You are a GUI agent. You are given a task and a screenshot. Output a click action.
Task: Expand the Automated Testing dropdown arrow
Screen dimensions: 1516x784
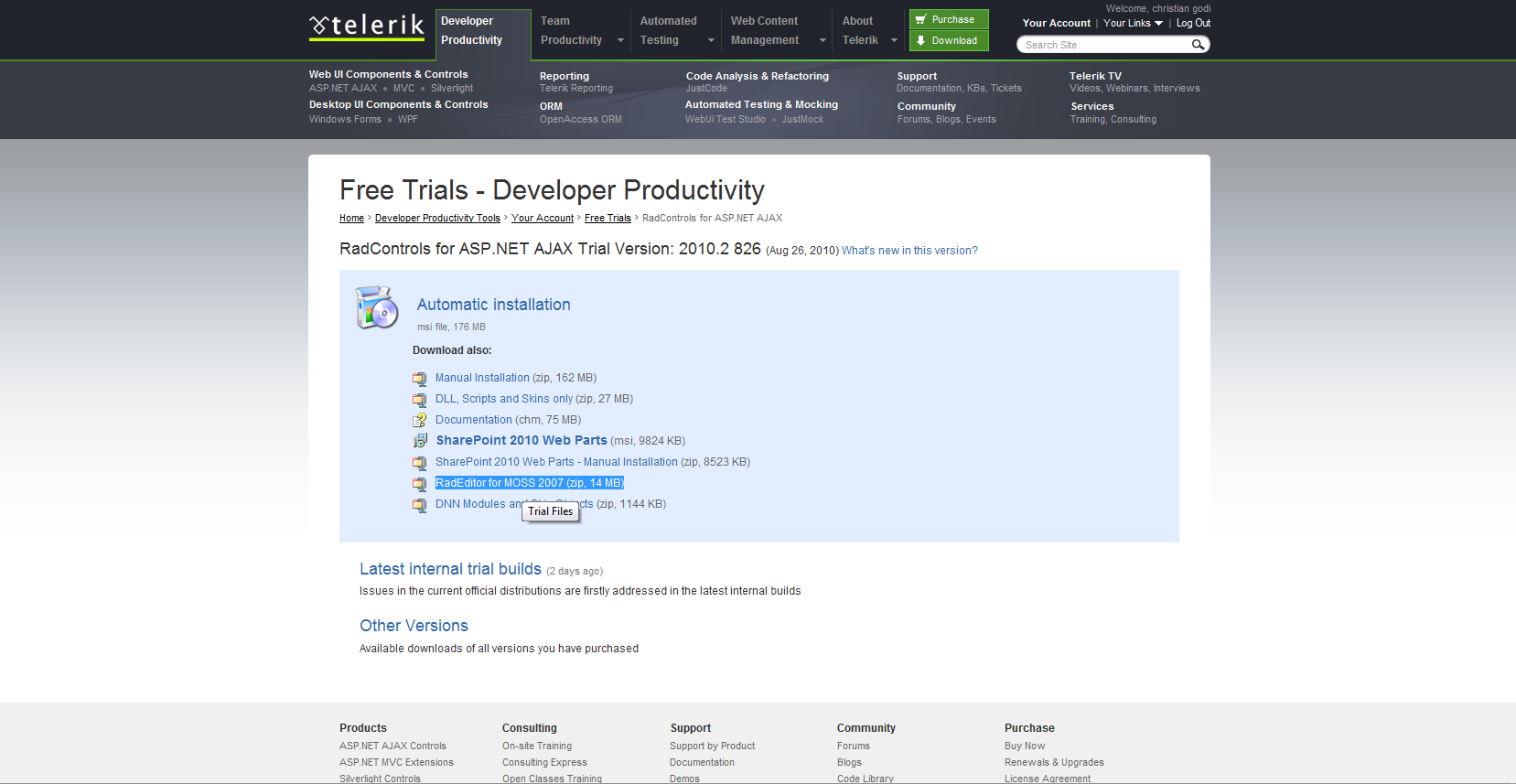coord(711,40)
